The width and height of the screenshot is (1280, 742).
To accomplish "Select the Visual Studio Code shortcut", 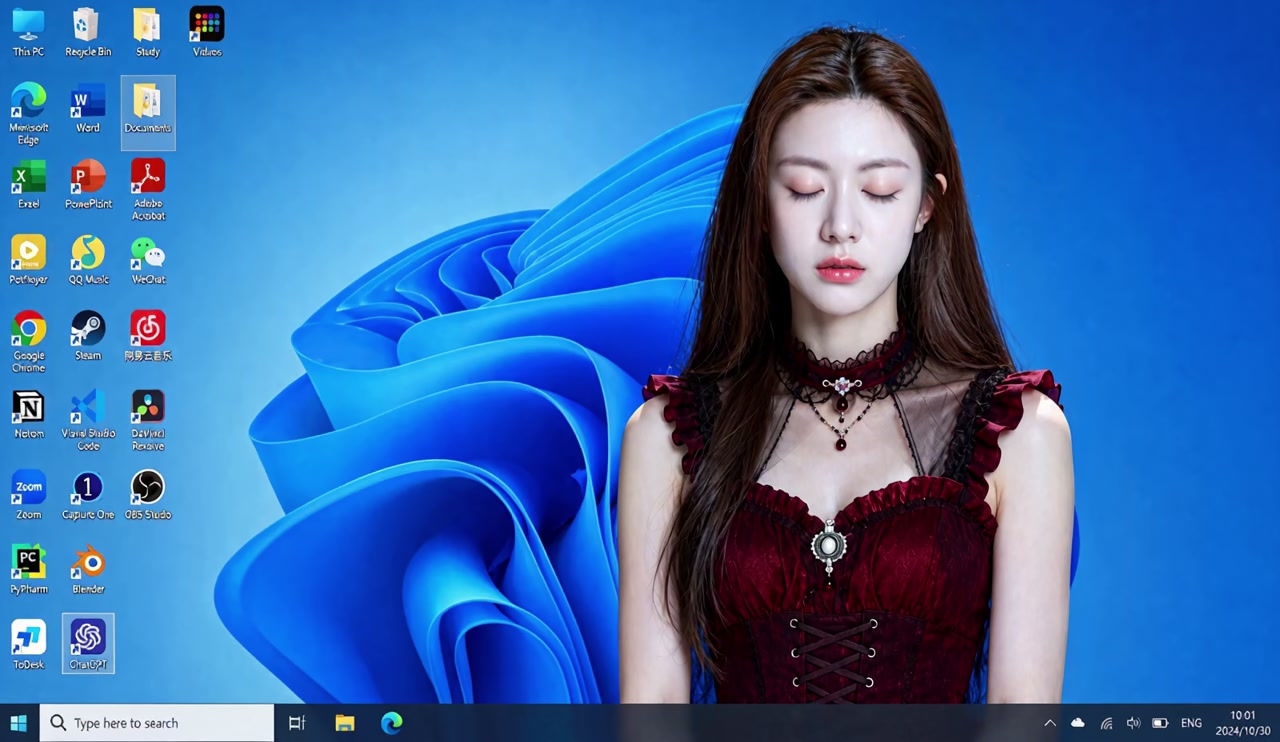I will coord(88,420).
